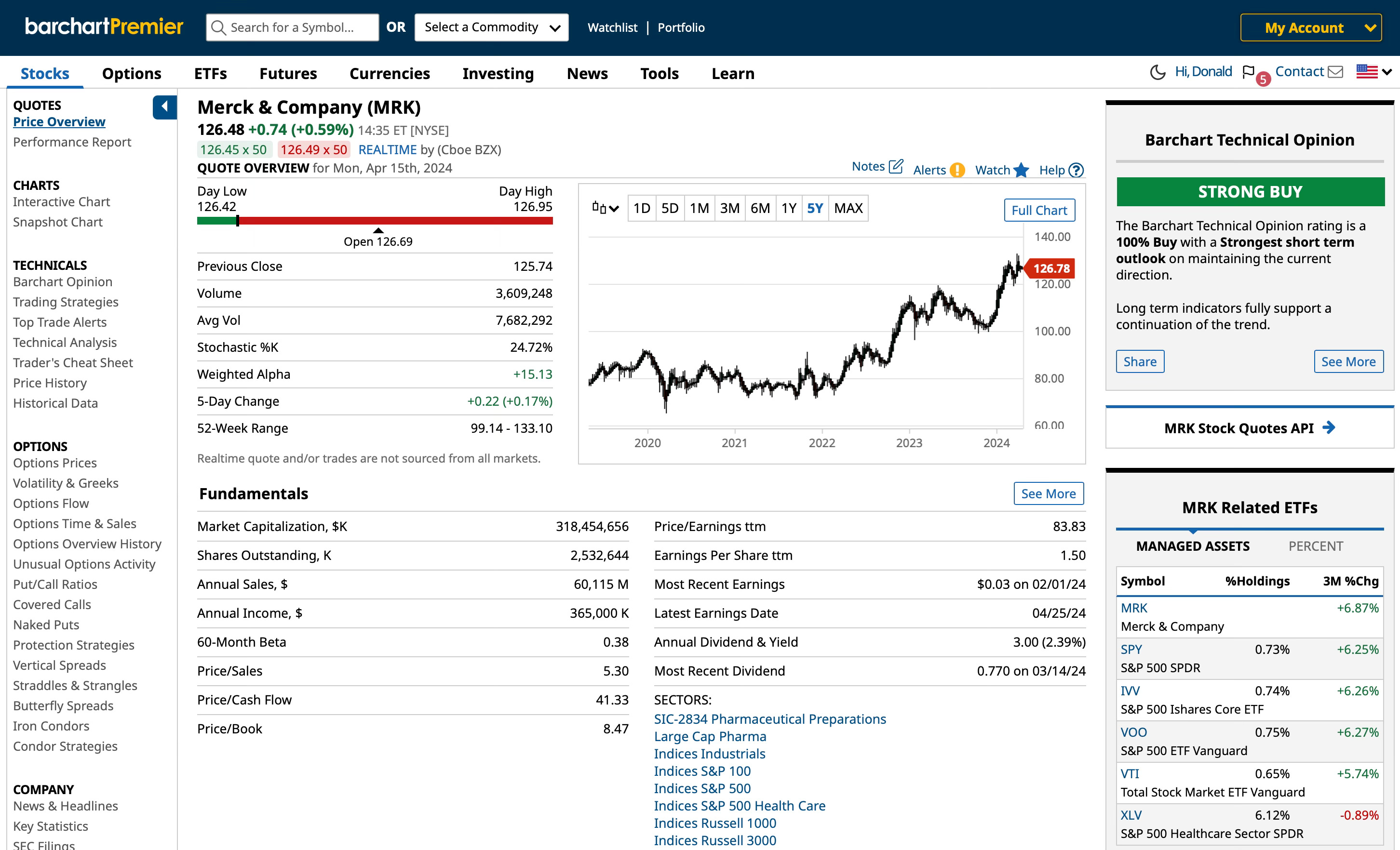Click the Alerts exclamation icon
The image size is (1400, 850).
[x=957, y=170]
